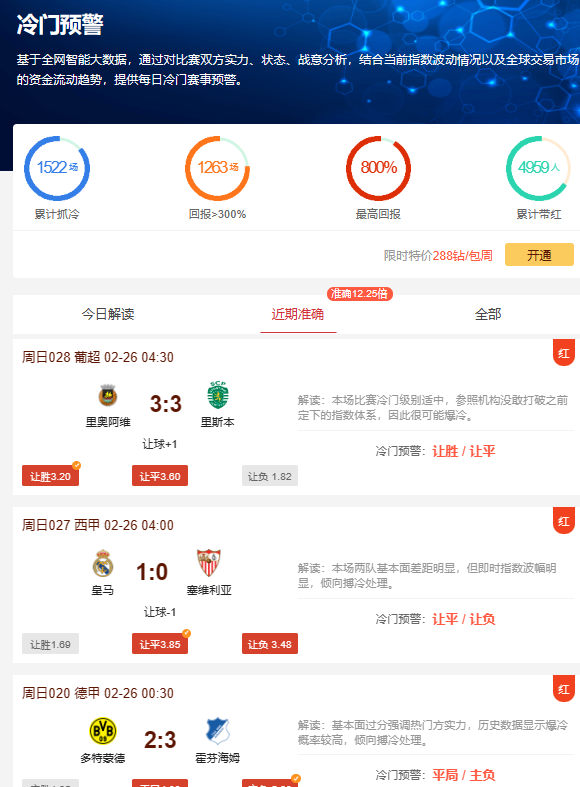The image size is (580, 787).
Task: Click the 让平3.60 odds button
Action: click(160, 476)
